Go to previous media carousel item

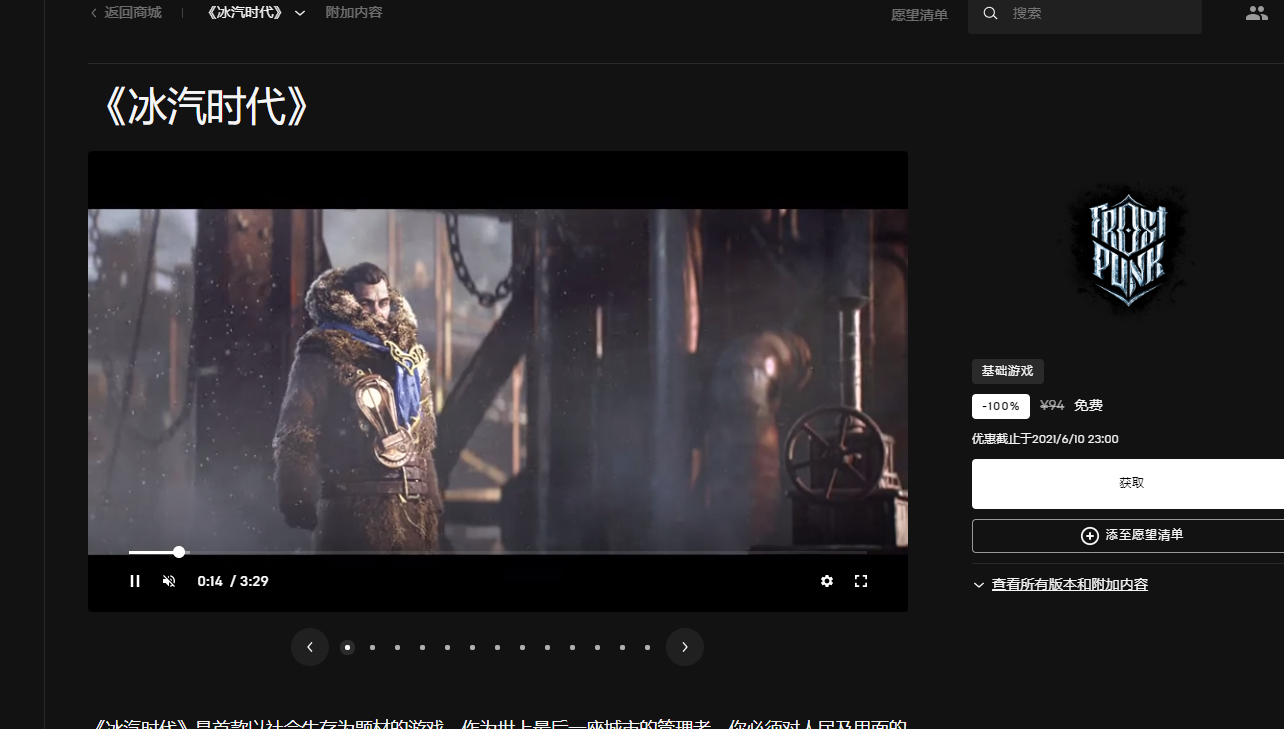pos(310,647)
